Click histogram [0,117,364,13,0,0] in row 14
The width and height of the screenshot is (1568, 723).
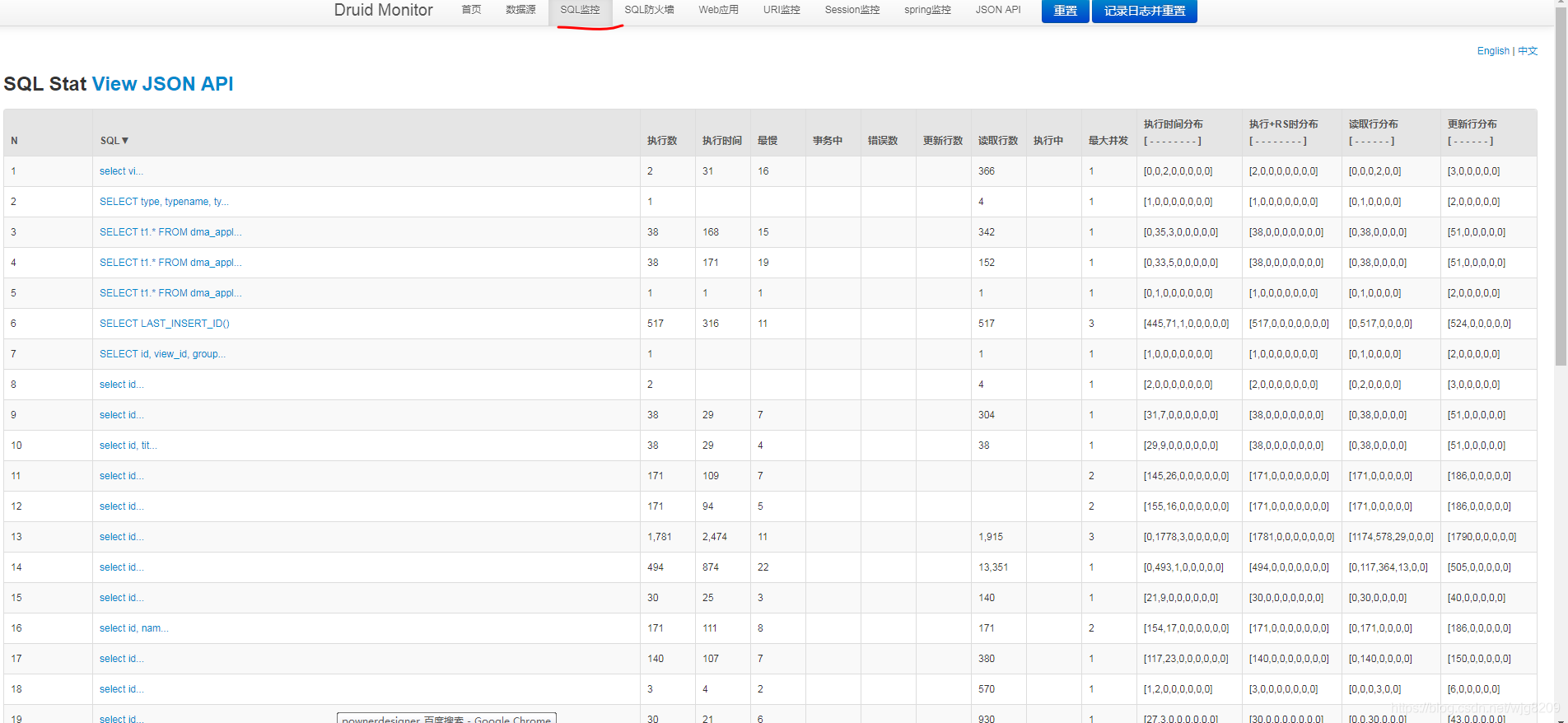(1388, 567)
